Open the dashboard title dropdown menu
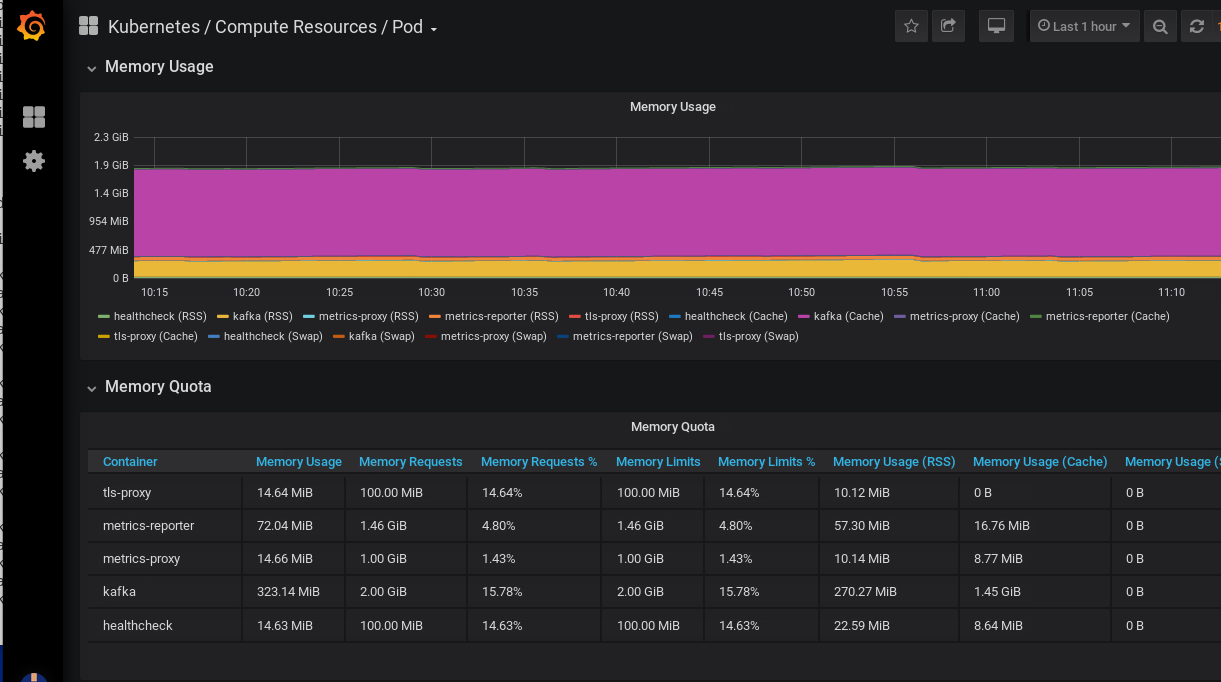 (273, 27)
